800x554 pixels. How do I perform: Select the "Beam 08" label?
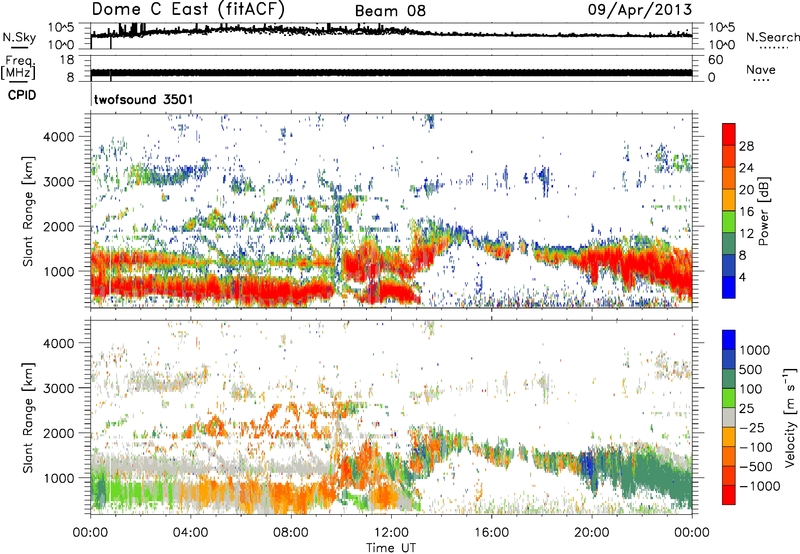point(390,11)
